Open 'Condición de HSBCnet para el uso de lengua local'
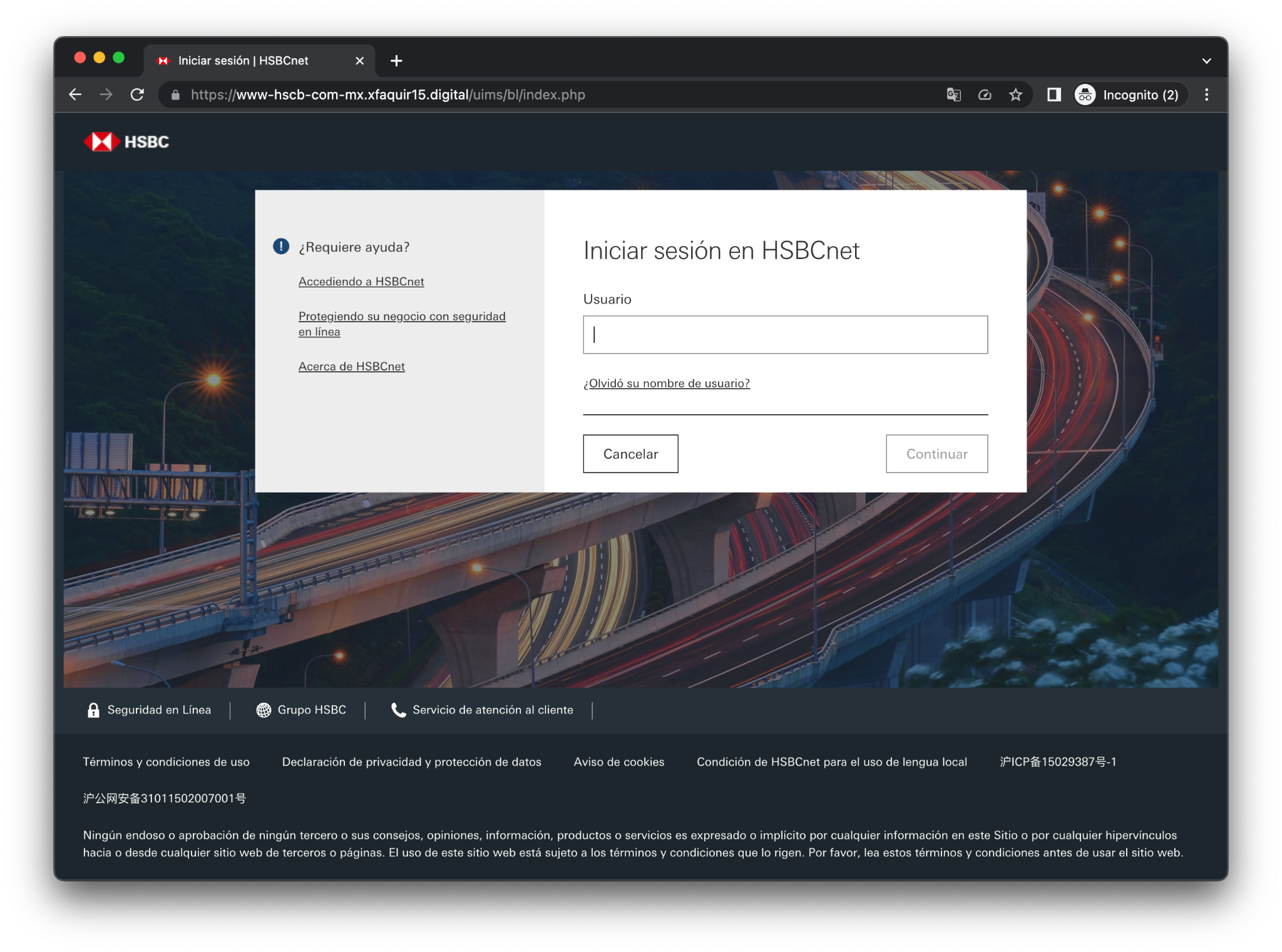 click(831, 762)
